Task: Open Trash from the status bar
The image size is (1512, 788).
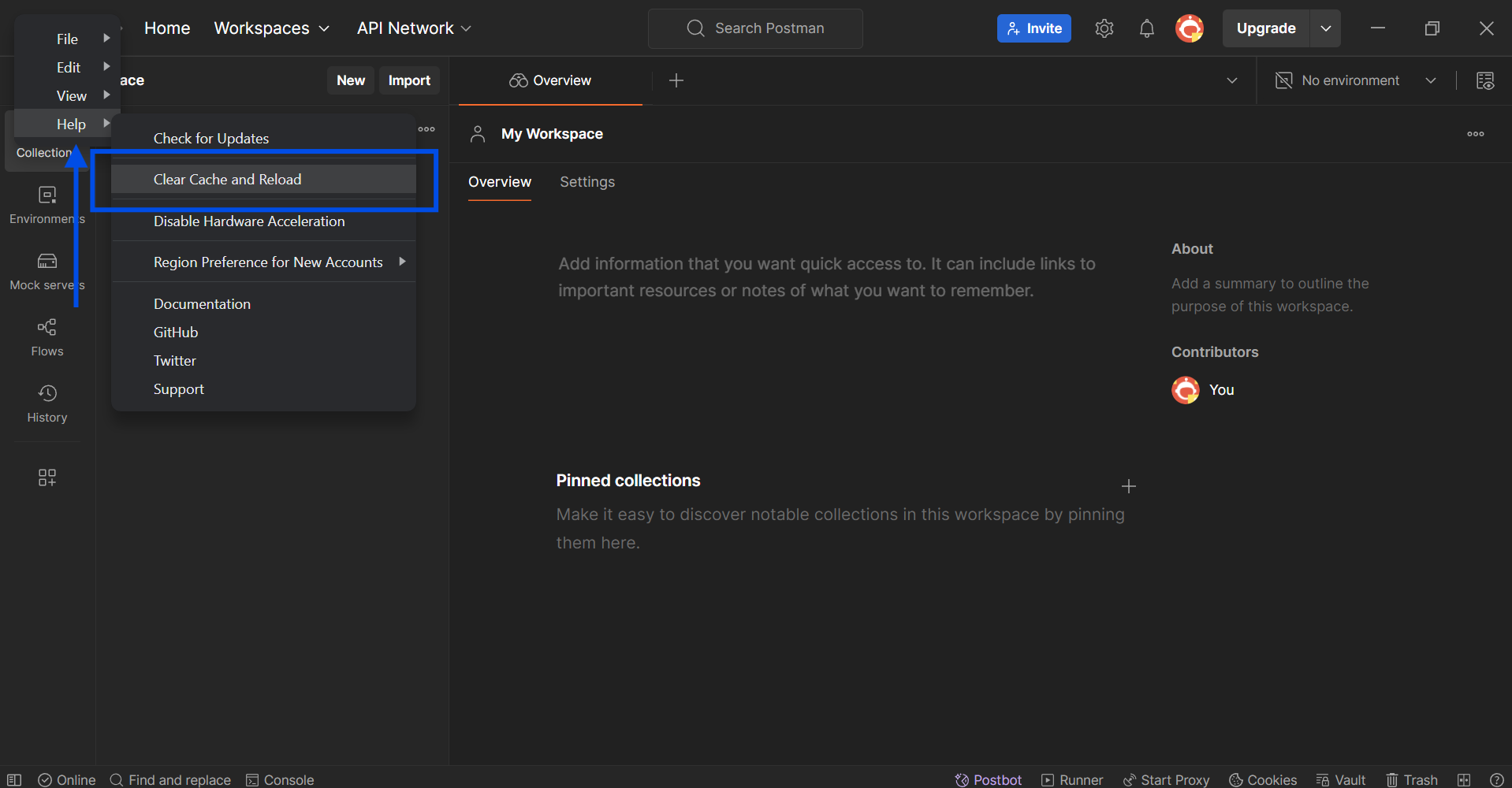Action: pyautogui.click(x=1412, y=779)
